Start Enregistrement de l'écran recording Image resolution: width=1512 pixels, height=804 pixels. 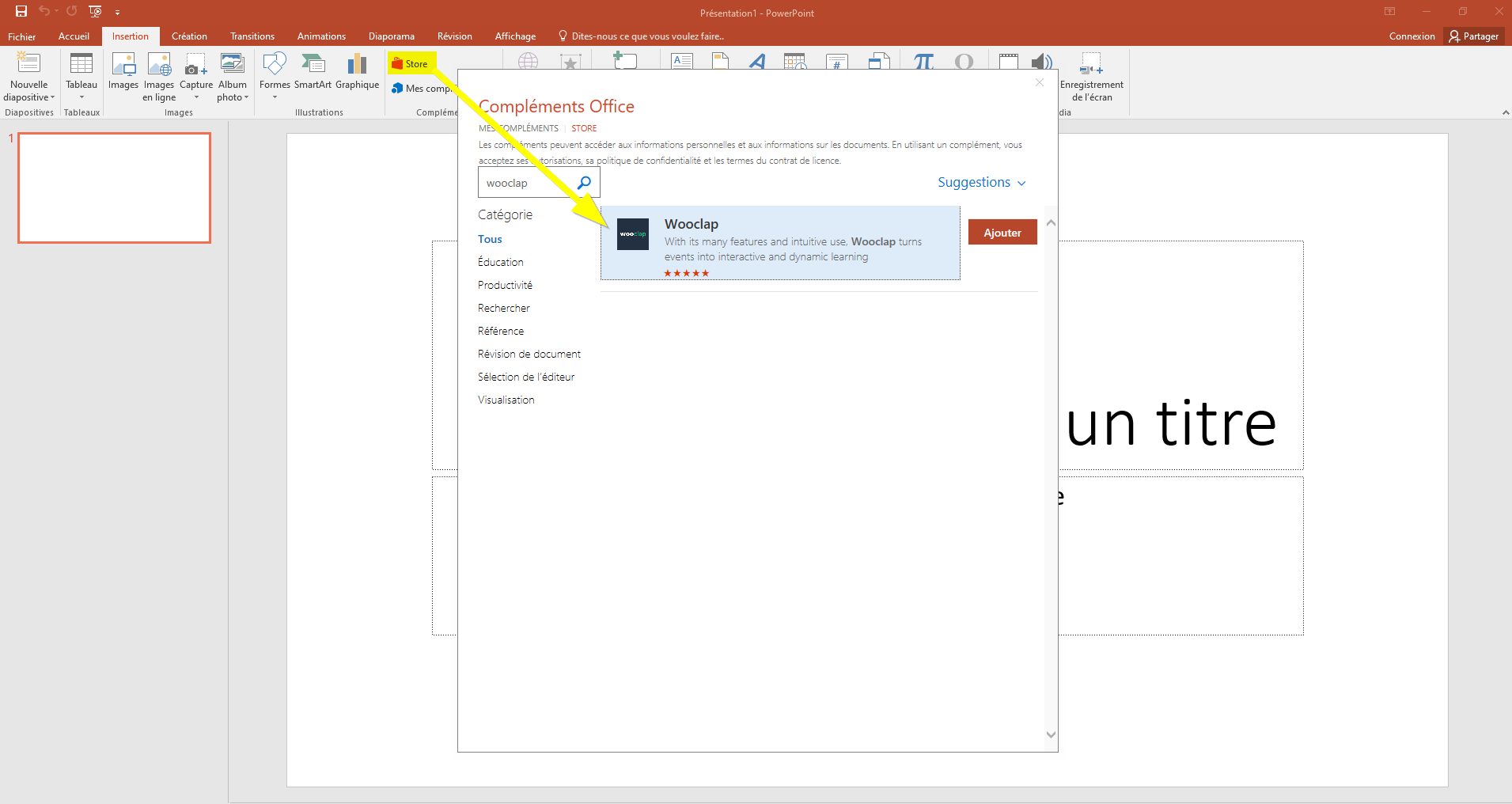click(1091, 76)
